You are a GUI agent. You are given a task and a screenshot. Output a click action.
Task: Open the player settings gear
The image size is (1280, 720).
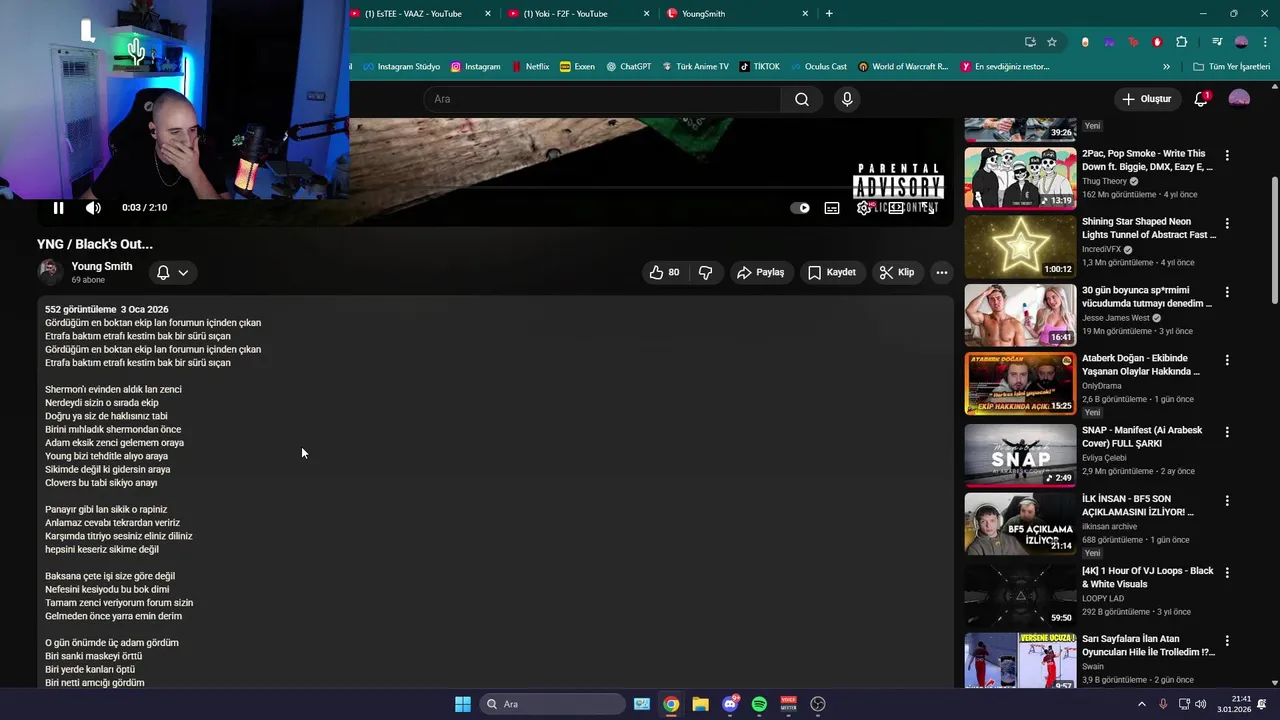tap(864, 208)
